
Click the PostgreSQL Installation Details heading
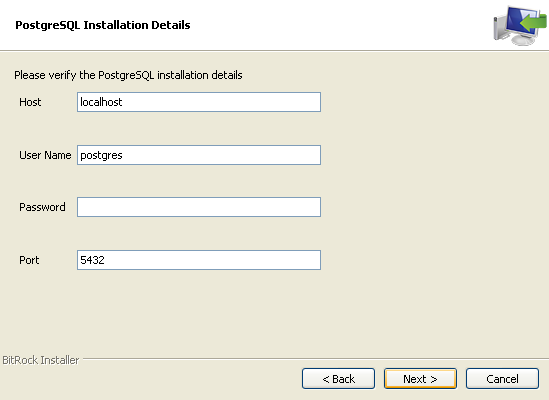pos(103,25)
